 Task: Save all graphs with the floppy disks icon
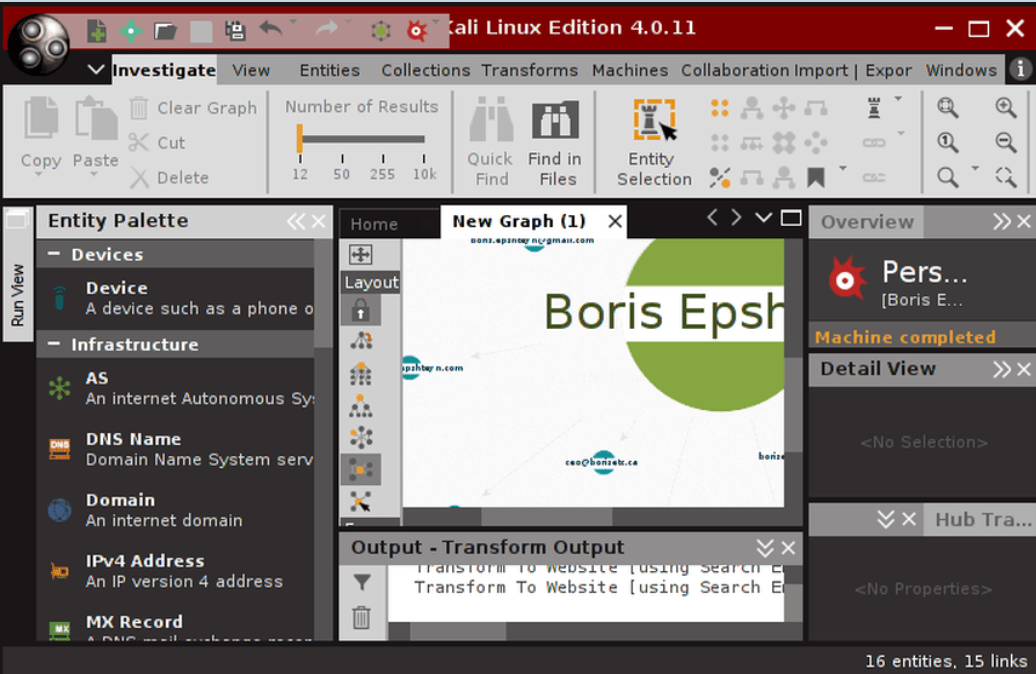tap(235, 30)
